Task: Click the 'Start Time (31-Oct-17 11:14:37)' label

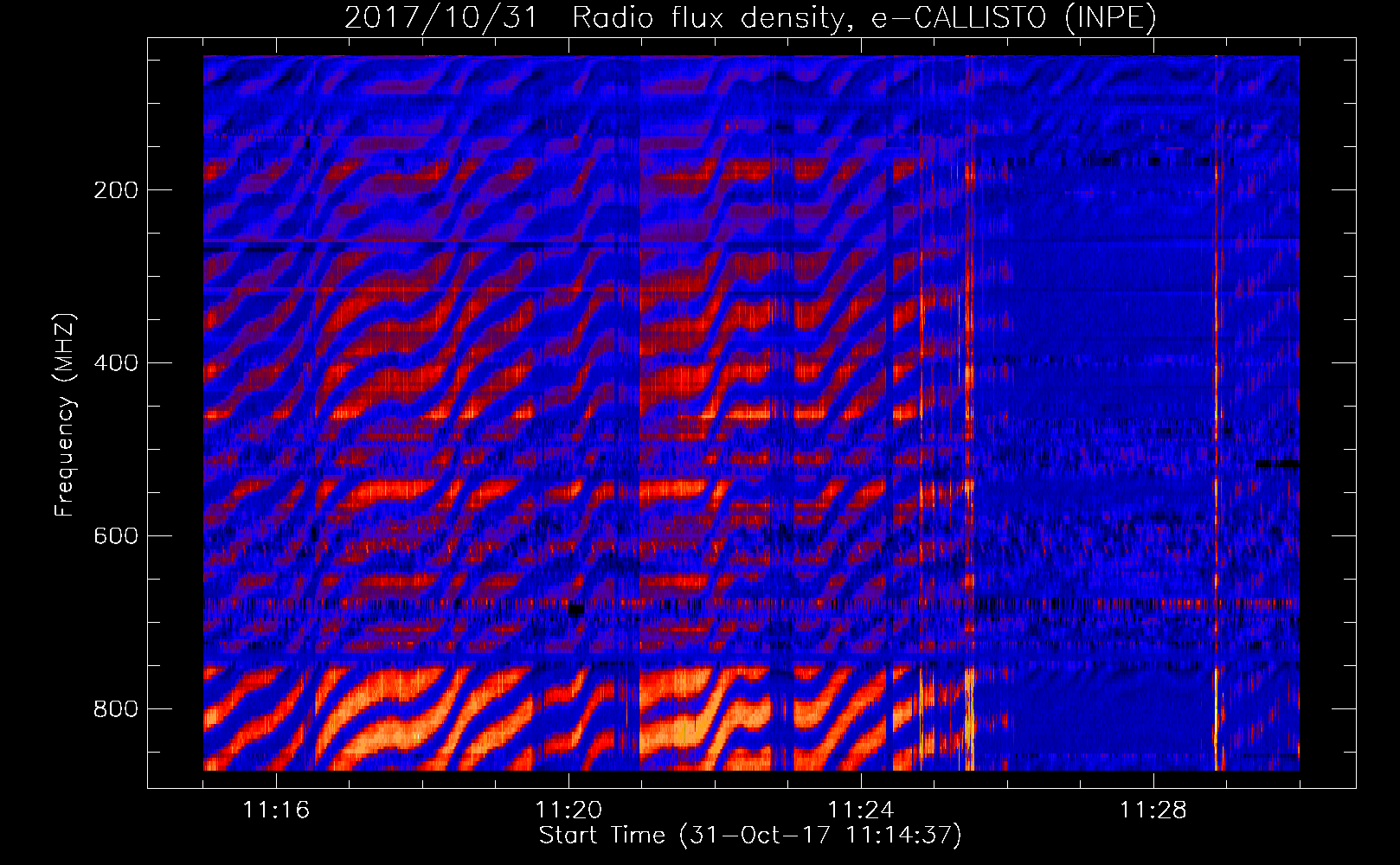Action: pyautogui.click(x=750, y=836)
